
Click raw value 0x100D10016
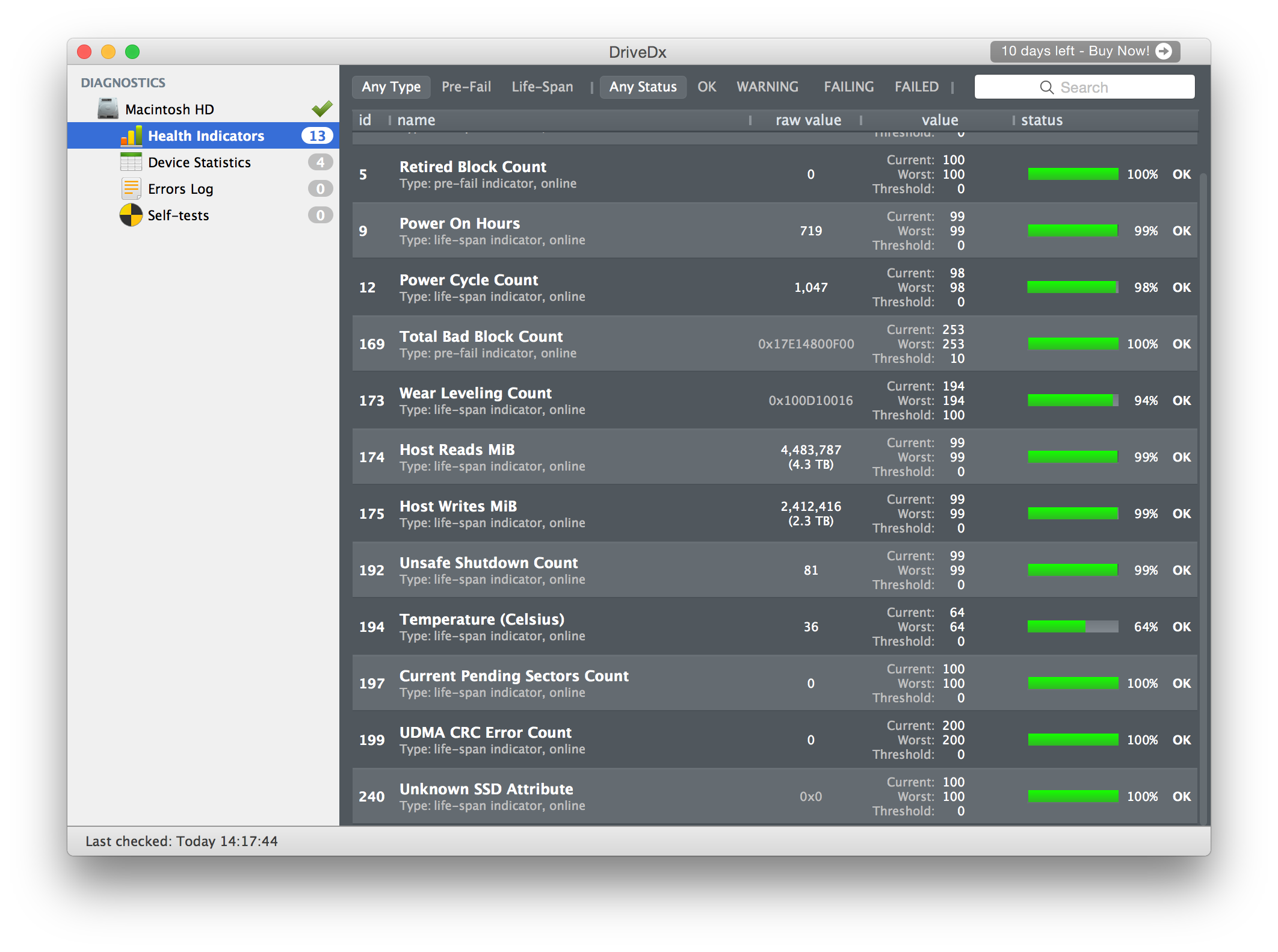(810, 401)
